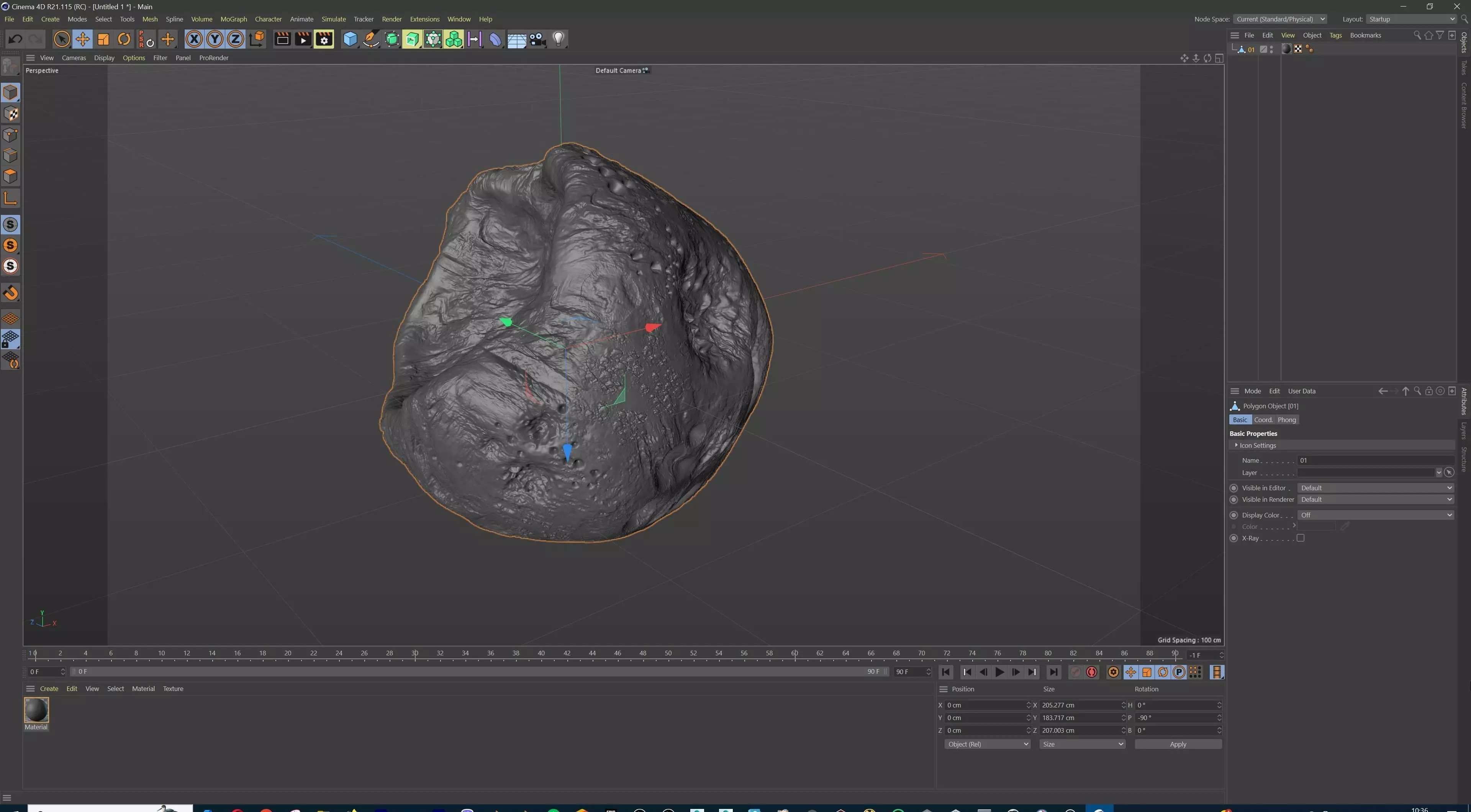Click the Play Forwards button
This screenshot has height=812, width=1471.
click(x=1000, y=672)
